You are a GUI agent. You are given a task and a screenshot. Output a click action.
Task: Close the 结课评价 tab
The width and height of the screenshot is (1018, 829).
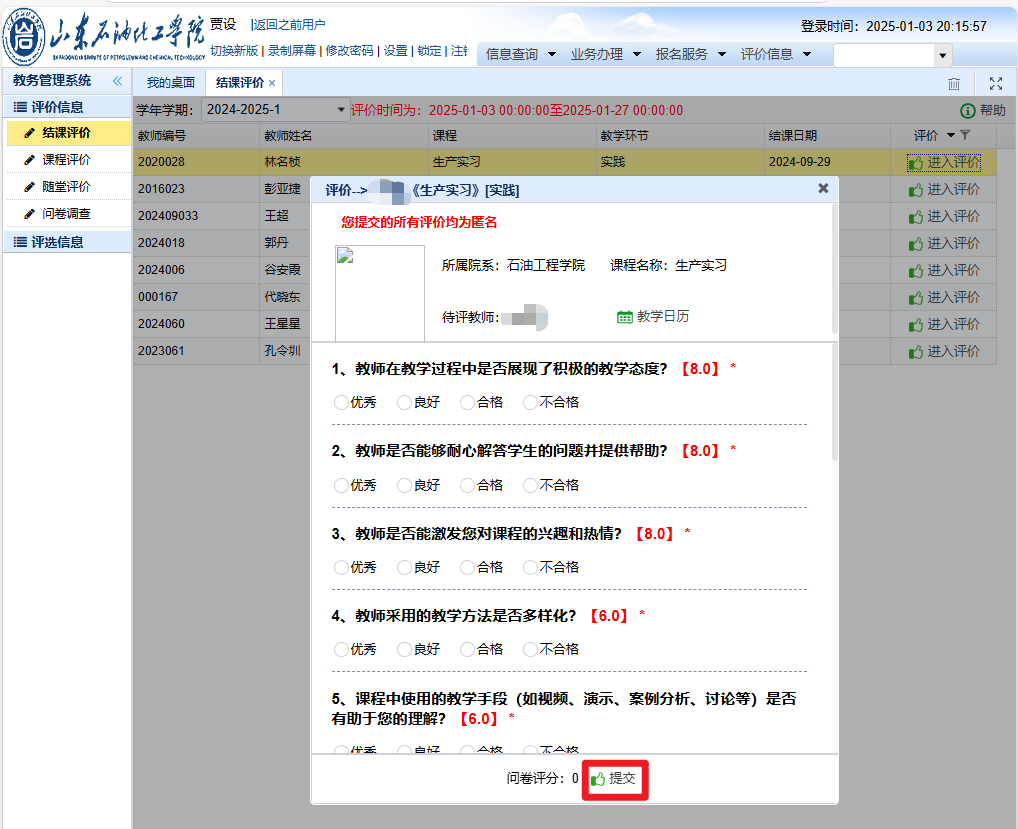[x=272, y=83]
